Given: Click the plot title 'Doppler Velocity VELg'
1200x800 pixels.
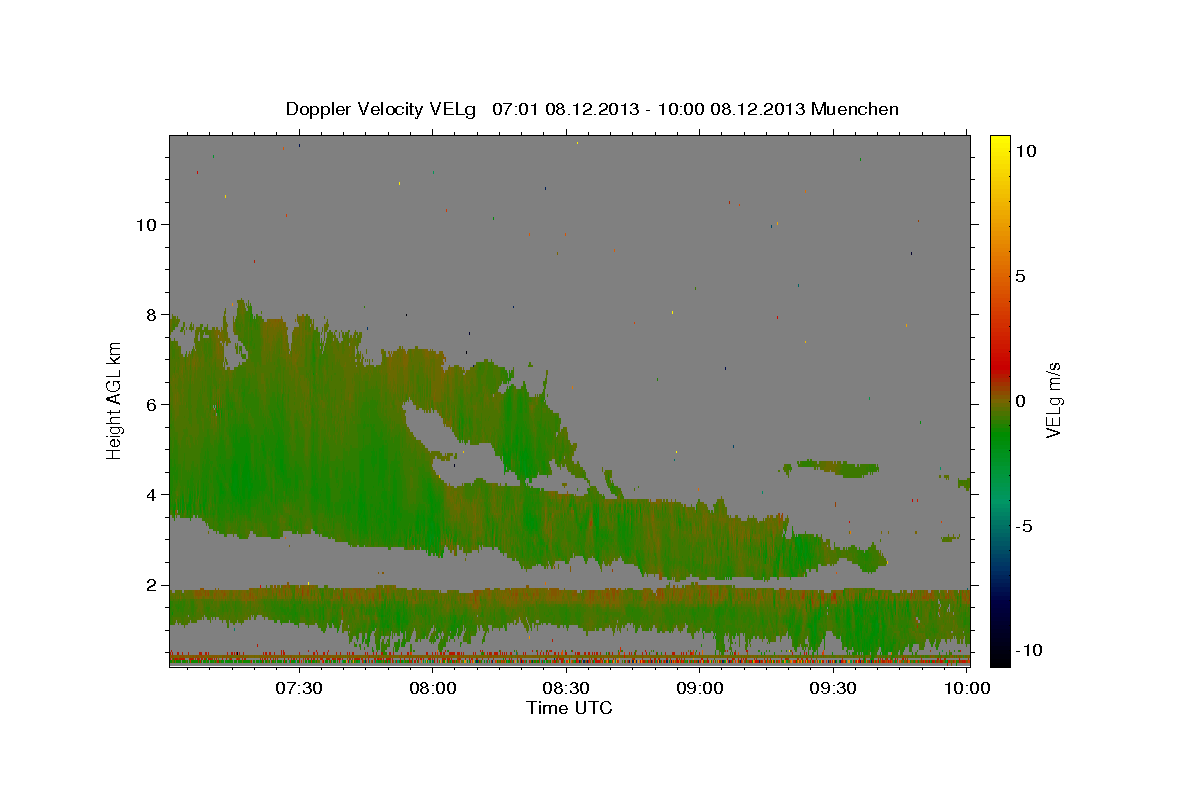Looking at the screenshot, I should point(383,109).
